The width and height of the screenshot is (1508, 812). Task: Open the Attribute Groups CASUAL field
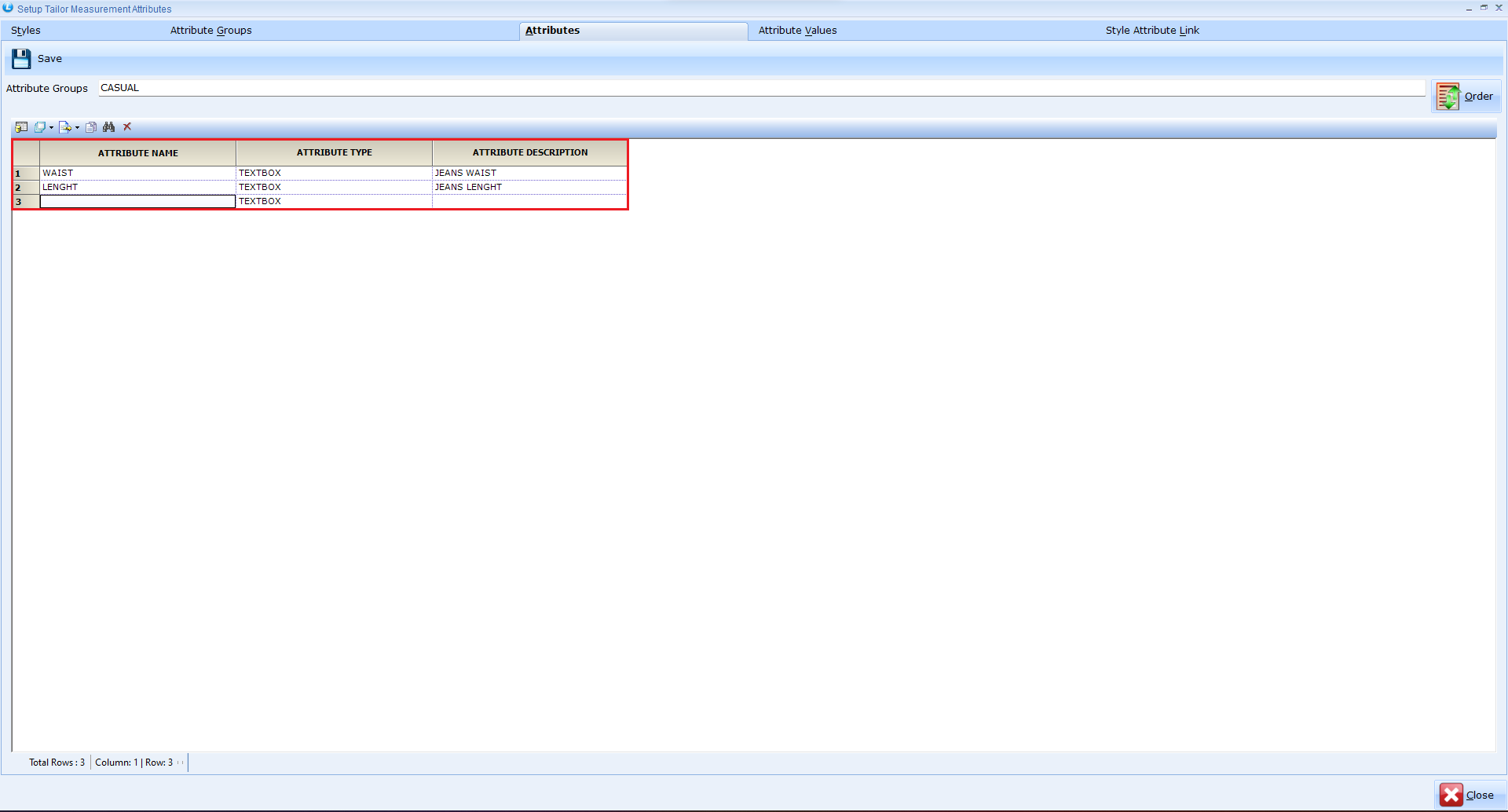point(760,88)
